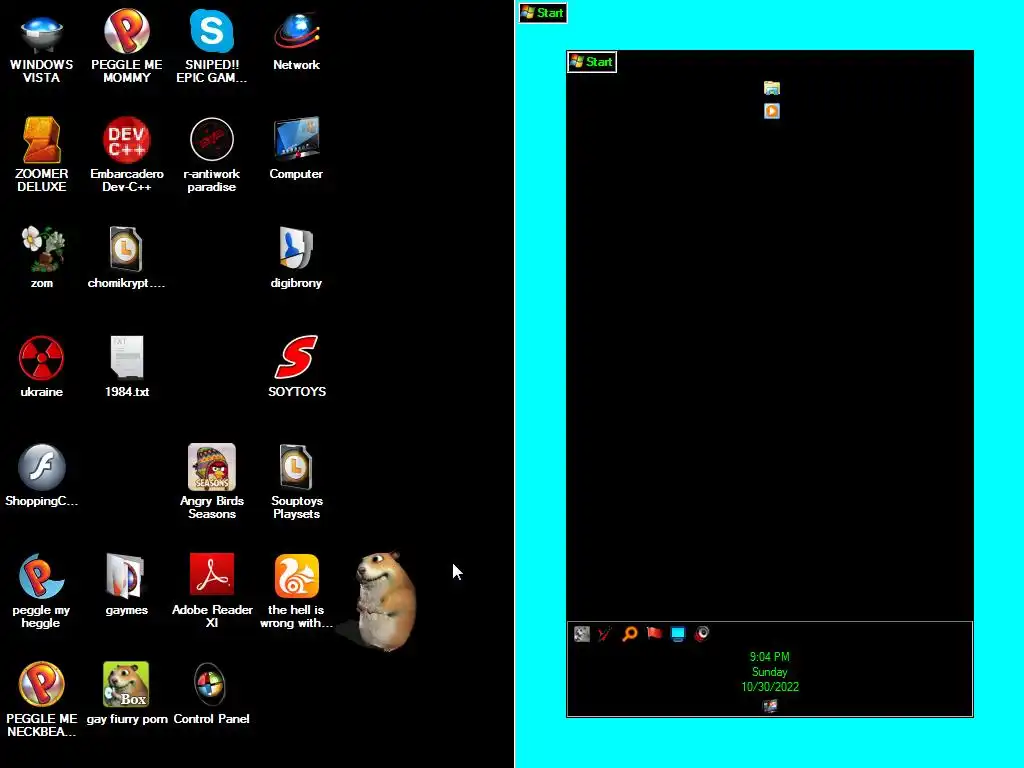Open the pinned Windows Media Player icon

pyautogui.click(x=772, y=111)
